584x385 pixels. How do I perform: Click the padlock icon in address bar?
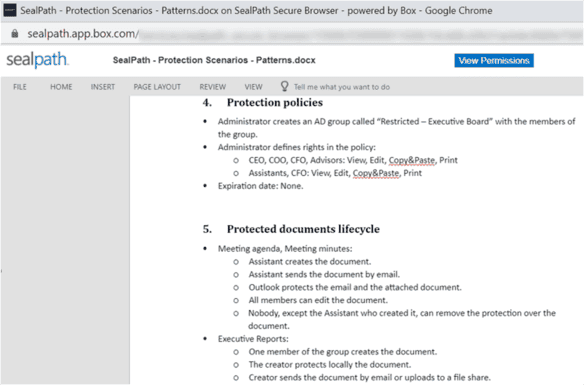tap(15, 34)
